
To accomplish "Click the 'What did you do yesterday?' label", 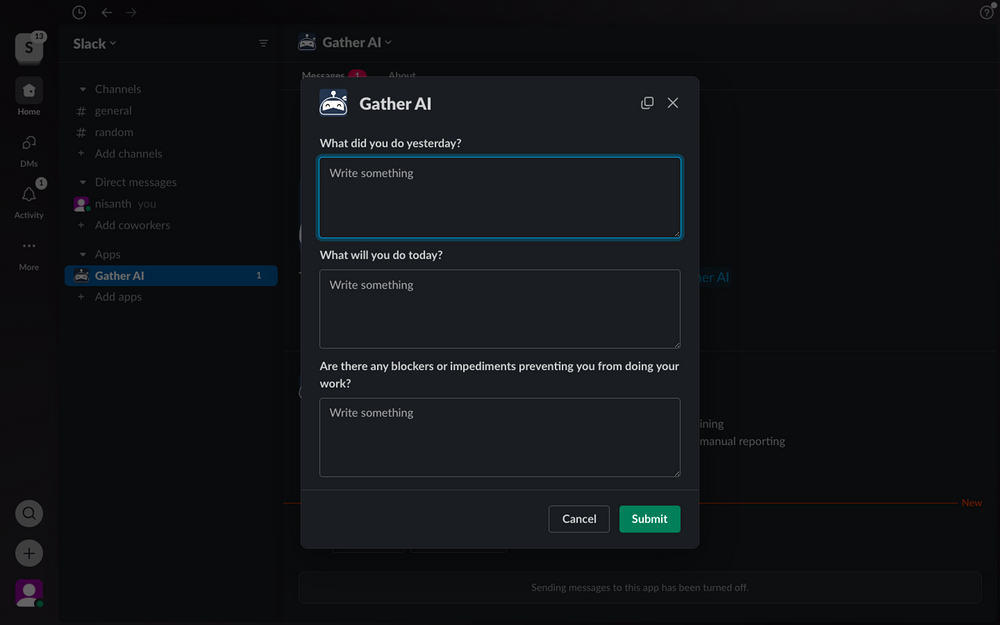I will 390,143.
